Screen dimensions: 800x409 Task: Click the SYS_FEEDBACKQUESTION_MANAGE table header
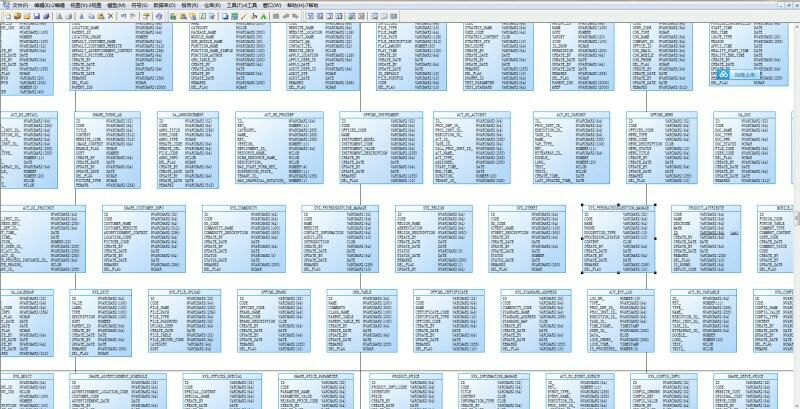[x=619, y=207]
